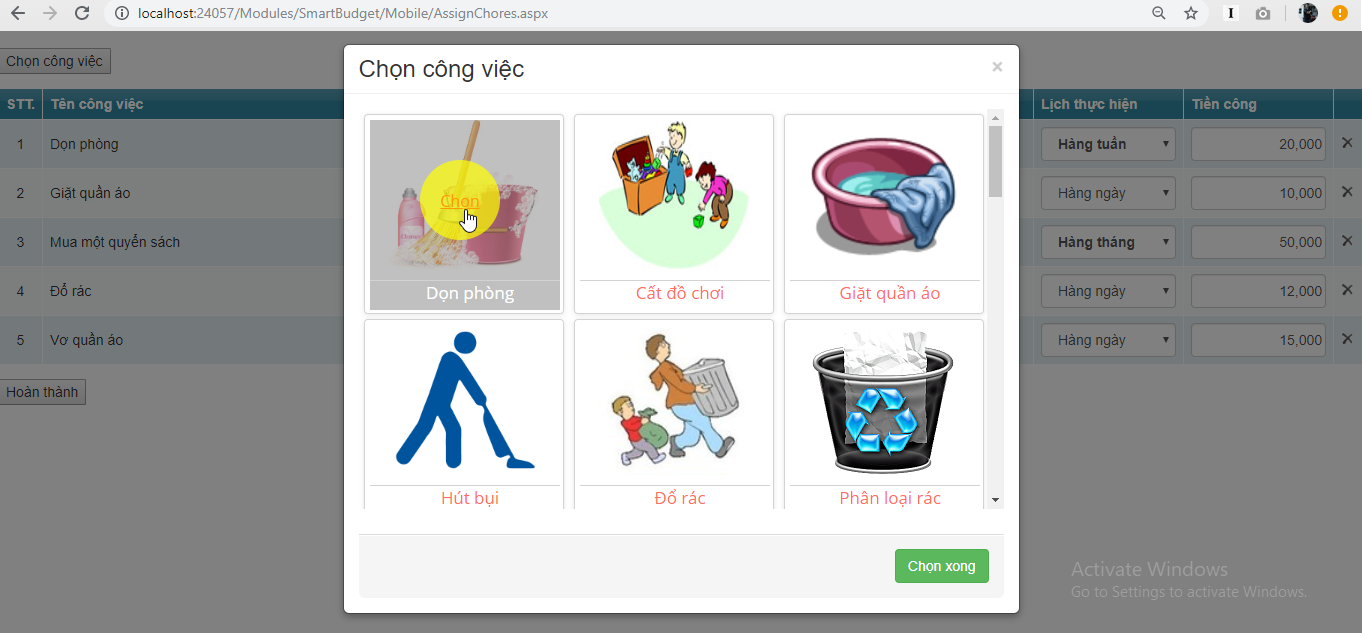Open the browser zoom magnifier icon

coord(1158,14)
